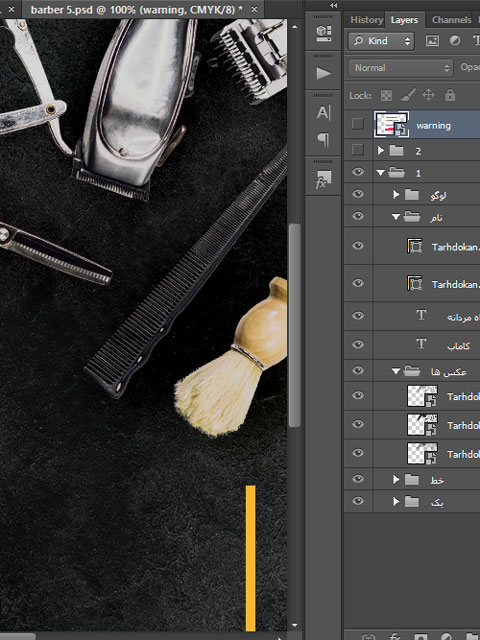Click the lock transparent pixels icon
This screenshot has height=640, width=480.
[386, 96]
